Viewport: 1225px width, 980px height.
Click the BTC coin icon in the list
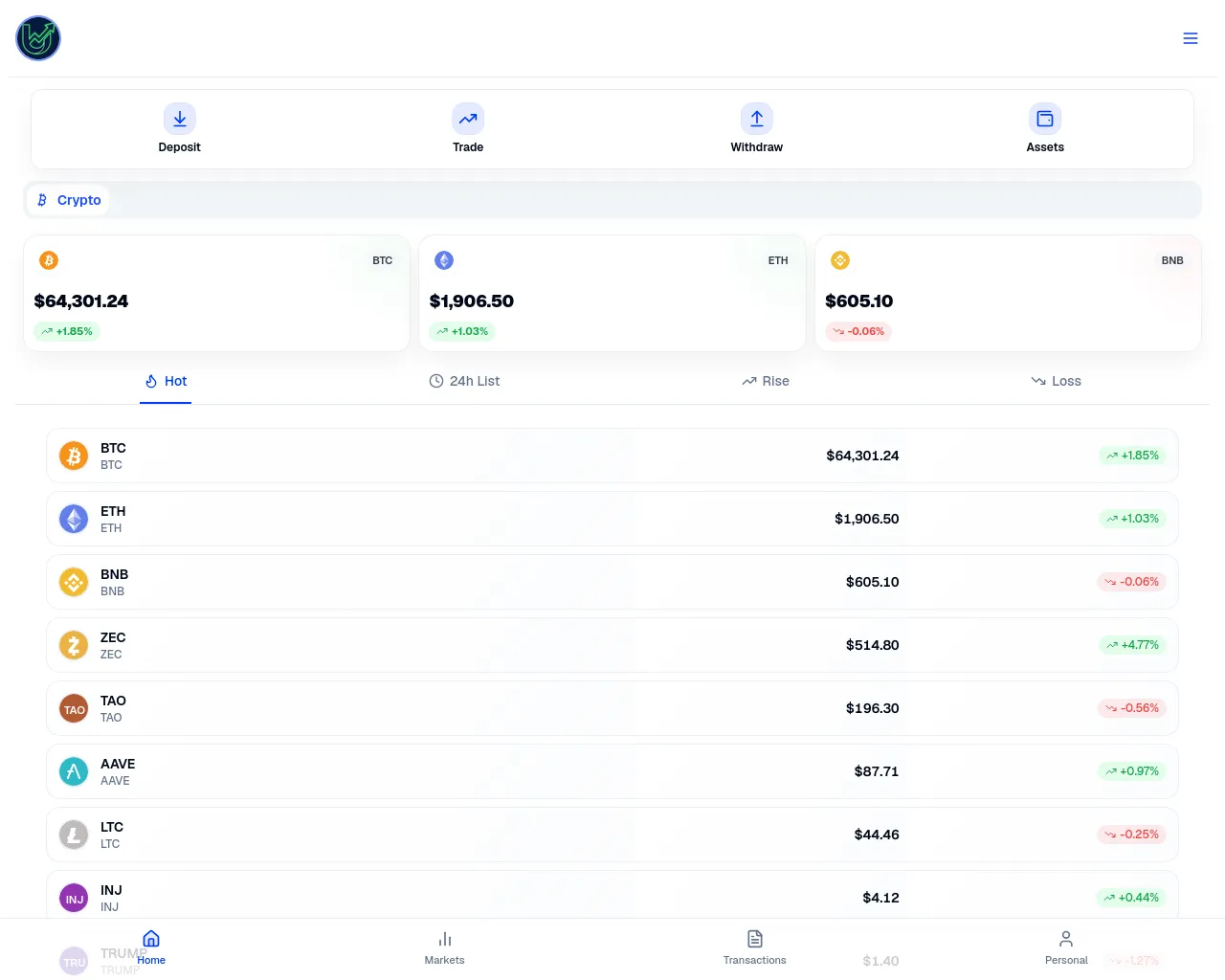[x=74, y=456]
